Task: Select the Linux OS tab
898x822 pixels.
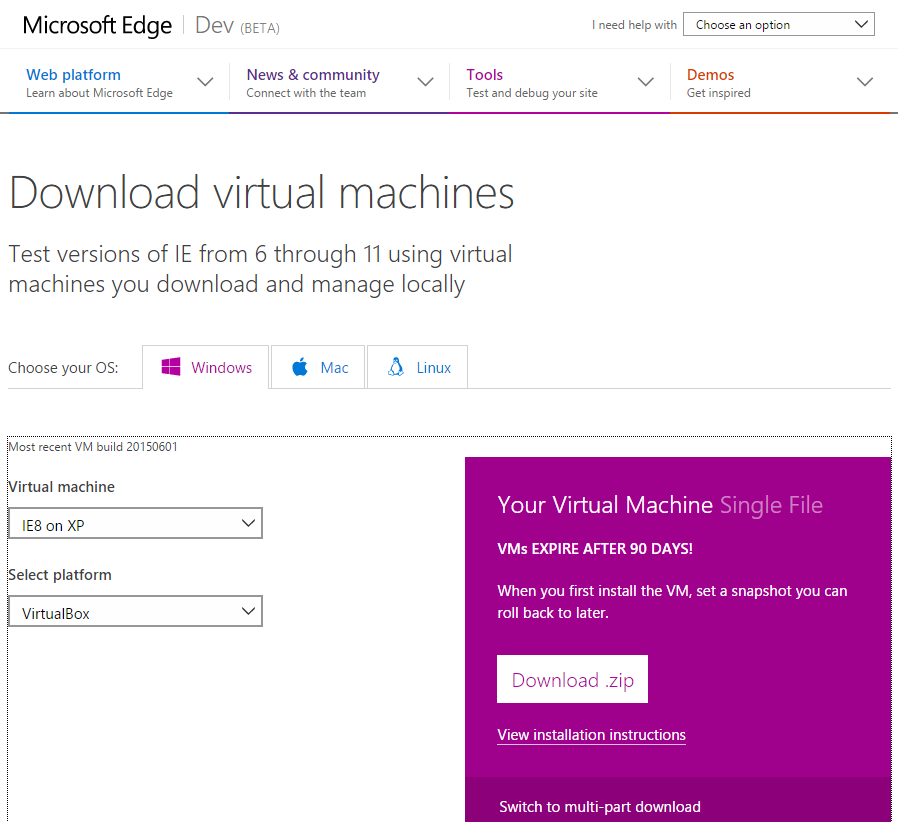Action: pyautogui.click(x=418, y=367)
